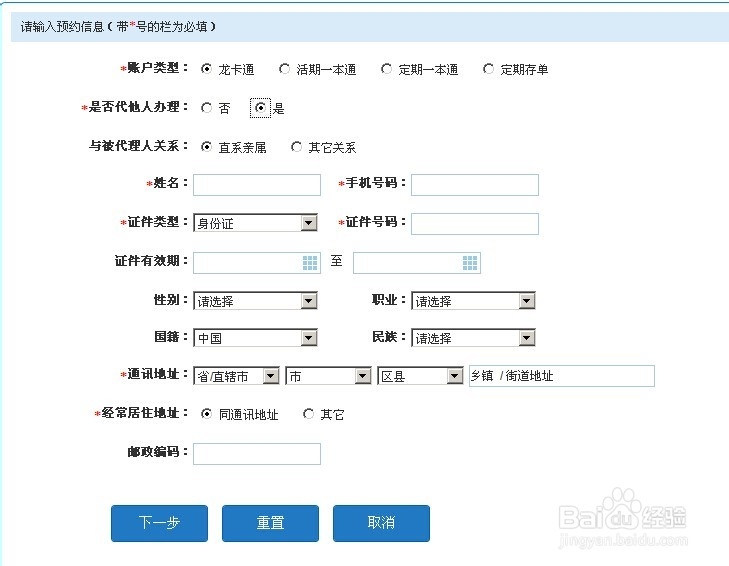The width and height of the screenshot is (729, 566).
Task: Open 市 city dropdown
Action: [x=328, y=376]
